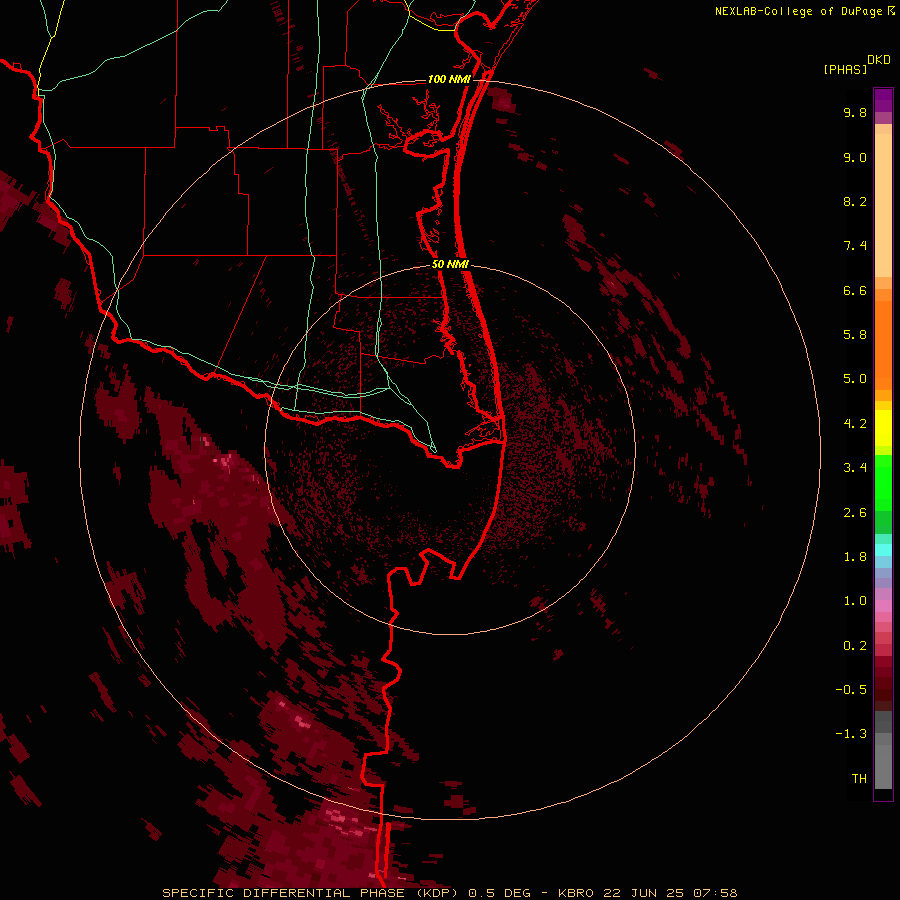Click the 5.0 value on the scale
This screenshot has width=900, height=900.
[855, 379]
